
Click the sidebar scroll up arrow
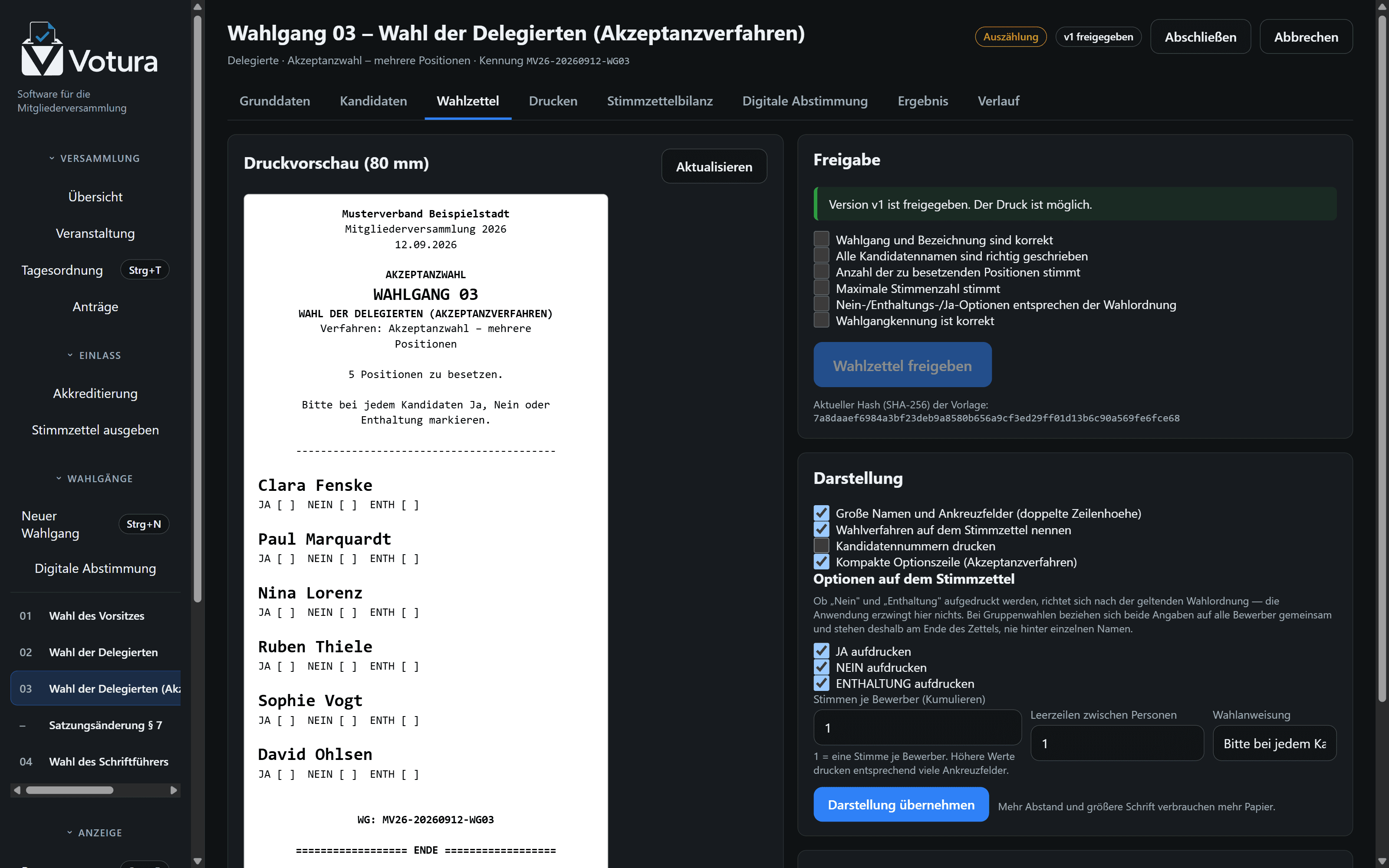(197, 7)
